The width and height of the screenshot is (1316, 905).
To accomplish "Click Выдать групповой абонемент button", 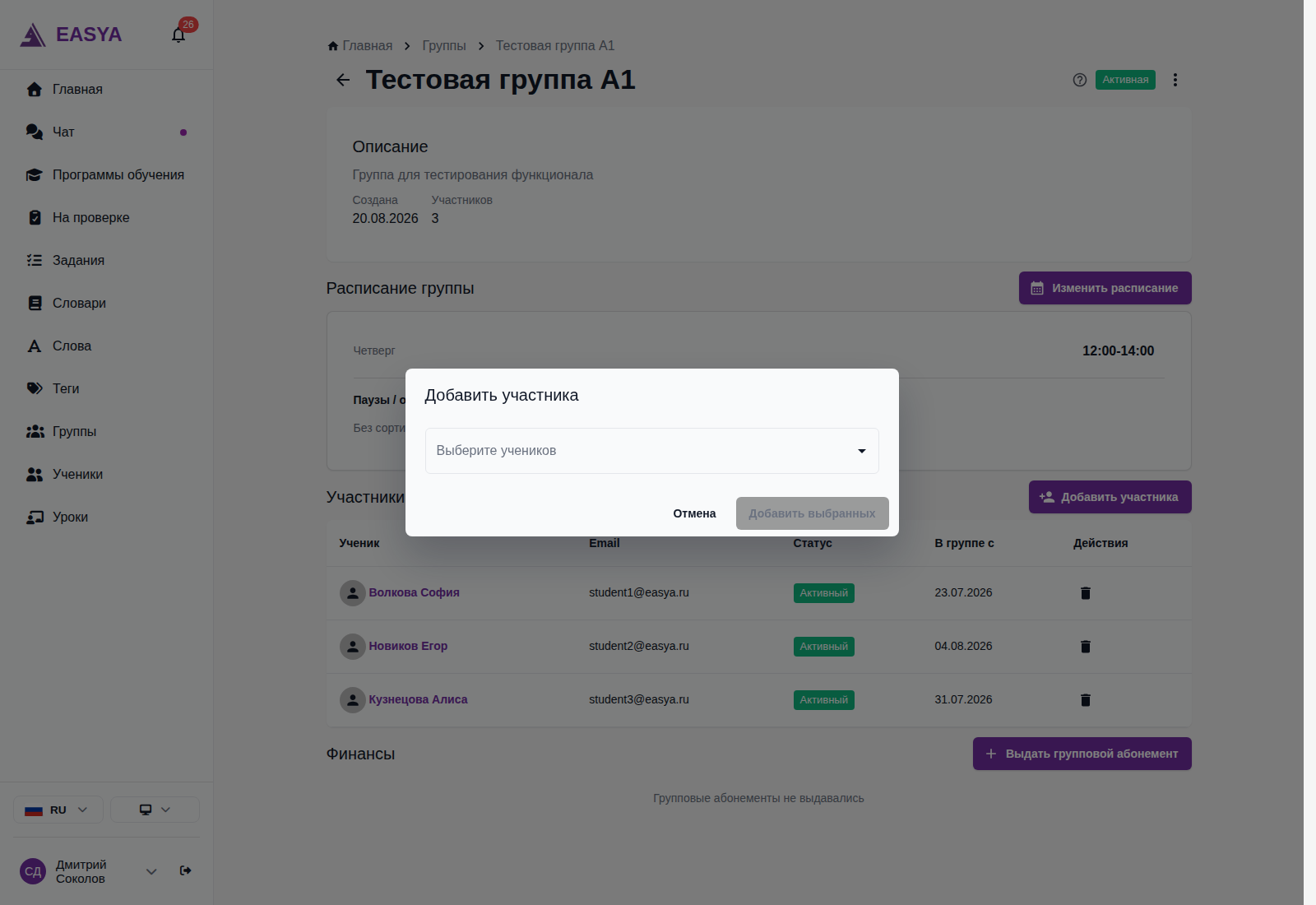I will pyautogui.click(x=1082, y=754).
